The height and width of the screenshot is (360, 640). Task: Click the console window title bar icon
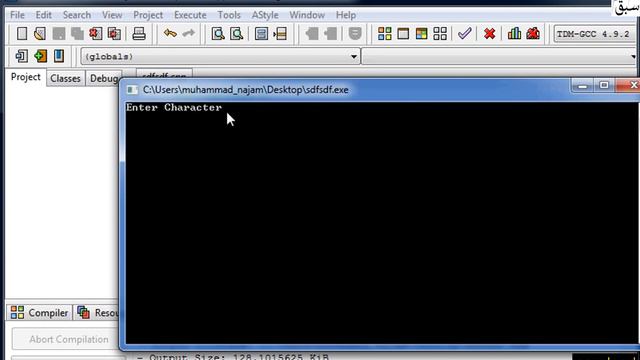coord(132,90)
